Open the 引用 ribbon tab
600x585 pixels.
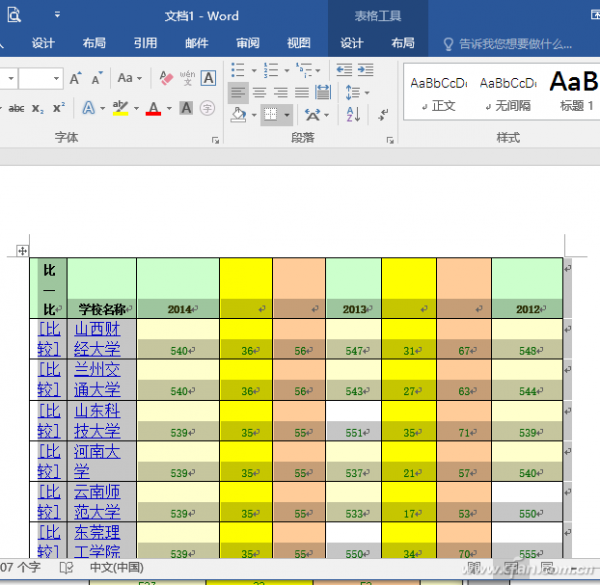[x=146, y=43]
